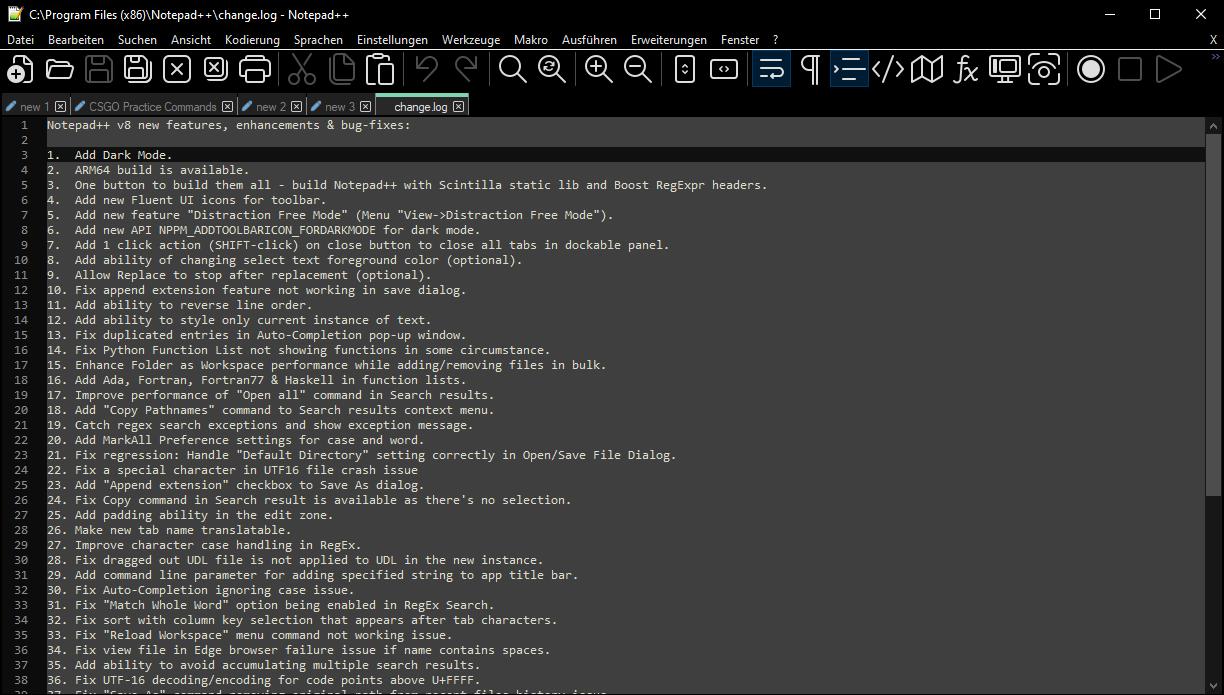Zoom in with the plus magnifier icon
This screenshot has height=695, width=1224.
click(599, 69)
